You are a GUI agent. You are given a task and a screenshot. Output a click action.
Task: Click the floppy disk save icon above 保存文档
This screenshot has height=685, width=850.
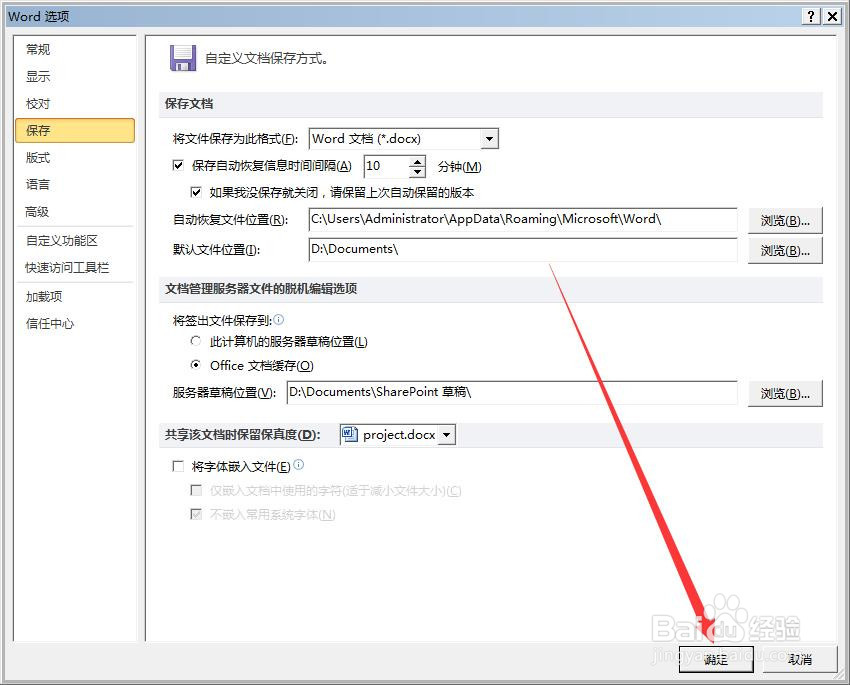click(x=183, y=58)
